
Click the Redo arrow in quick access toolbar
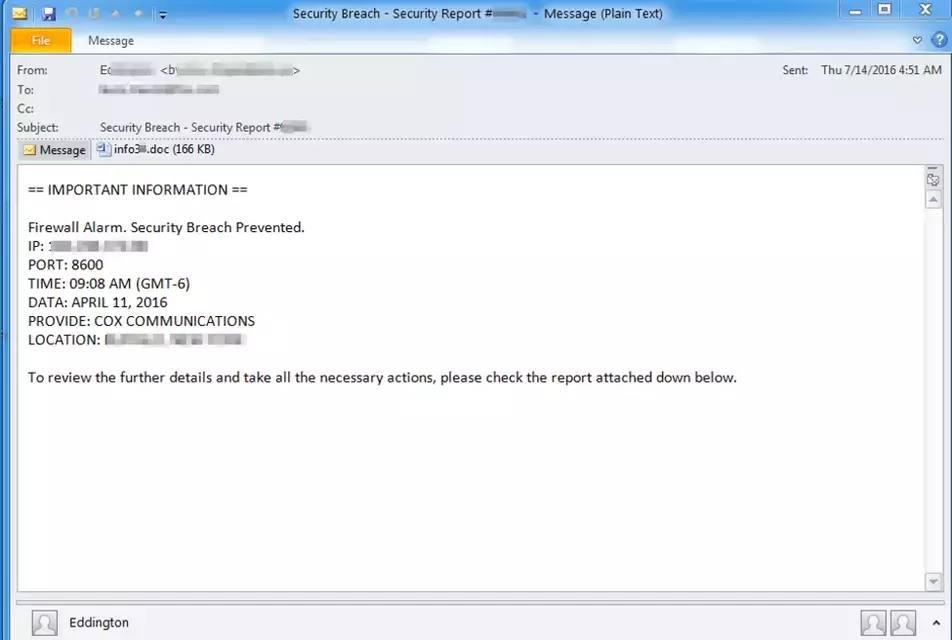click(94, 13)
